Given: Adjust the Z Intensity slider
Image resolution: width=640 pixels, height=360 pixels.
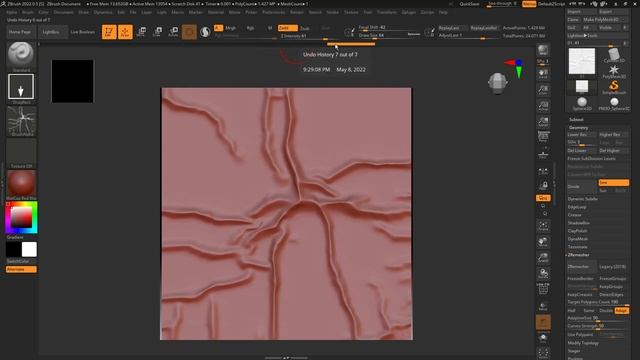Looking at the screenshot, I should pyautogui.click(x=309, y=36).
